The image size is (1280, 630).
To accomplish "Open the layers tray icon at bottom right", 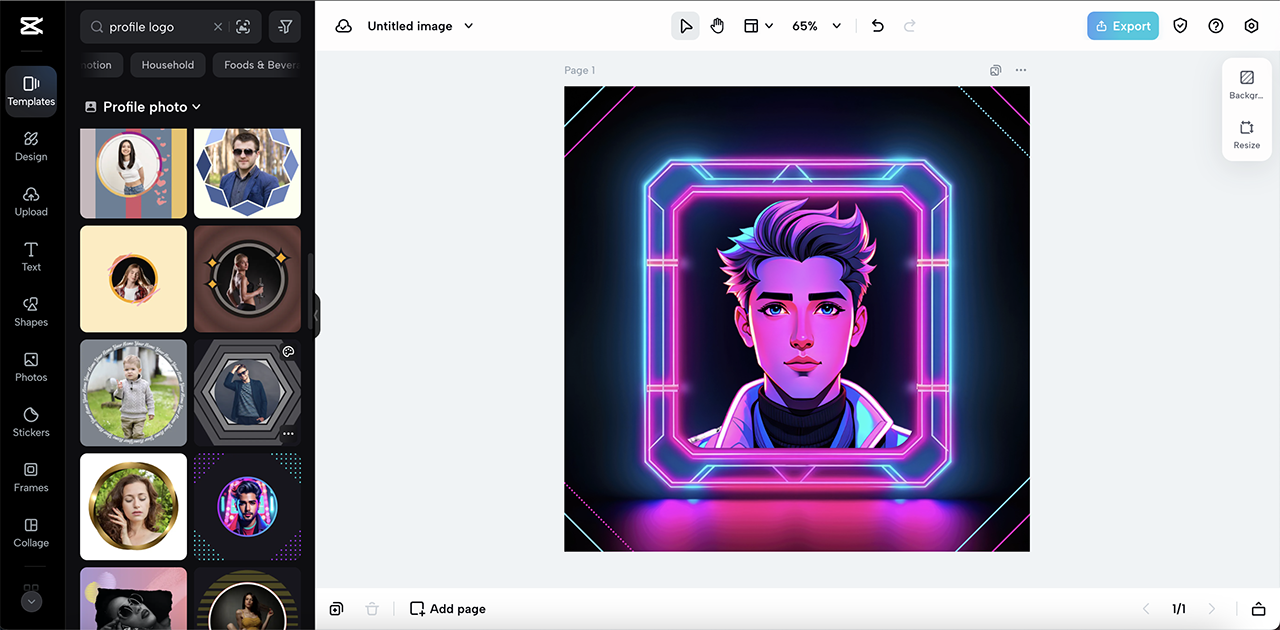I will 1258,609.
